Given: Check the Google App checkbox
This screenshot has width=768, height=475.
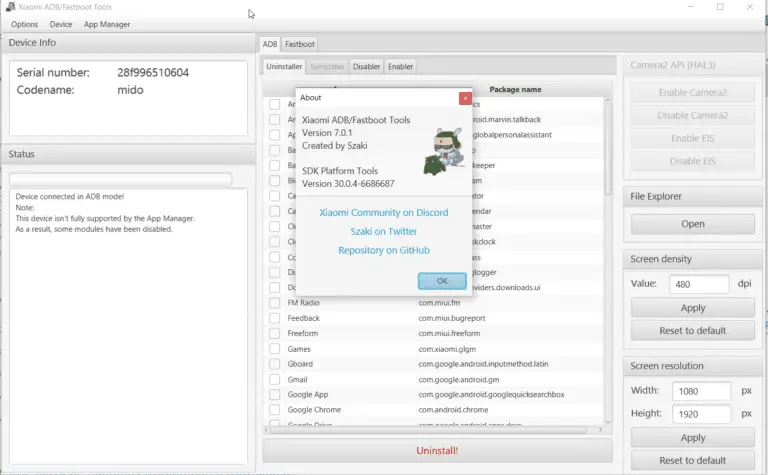Looking at the screenshot, I should (x=274, y=395).
